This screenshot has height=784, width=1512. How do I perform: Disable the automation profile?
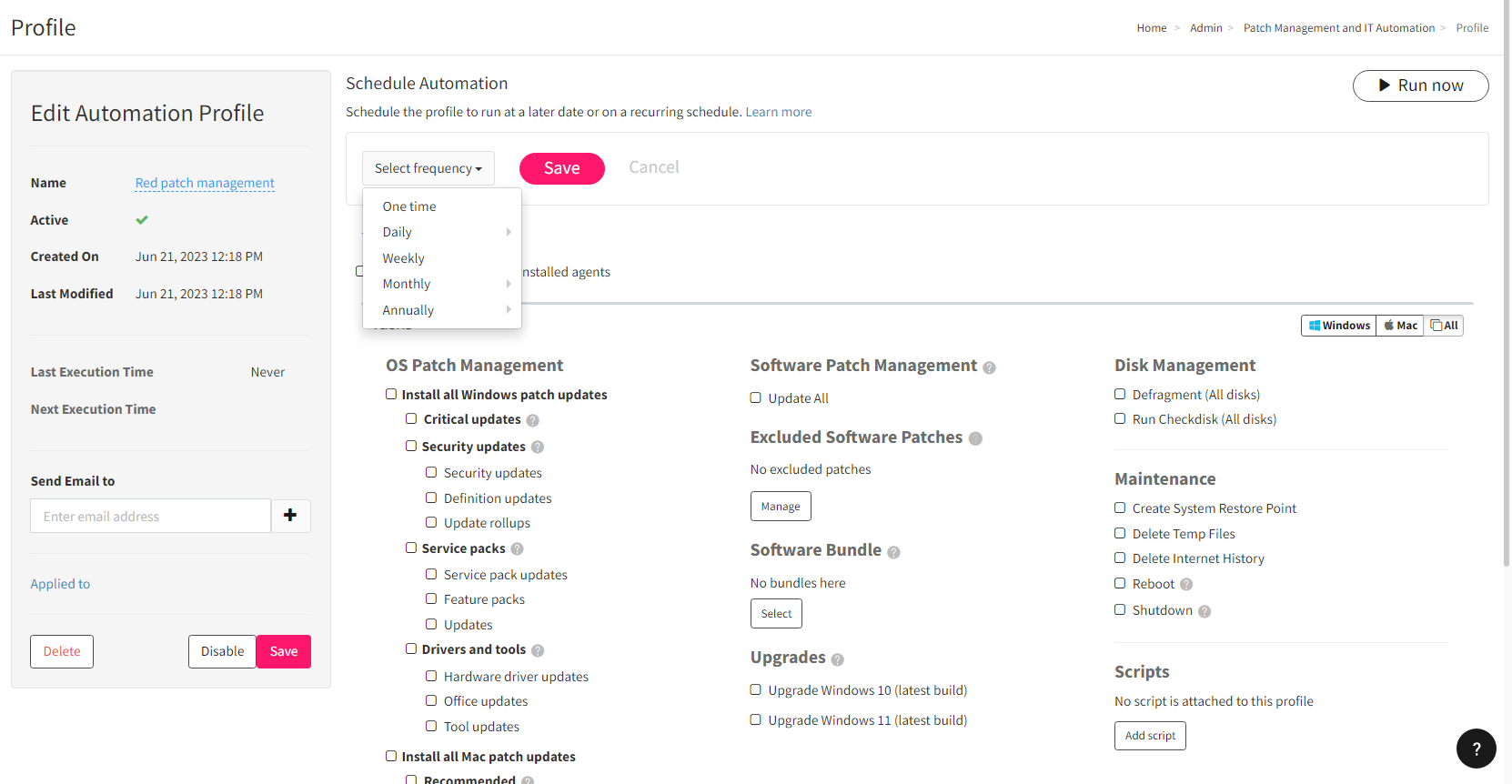222,651
